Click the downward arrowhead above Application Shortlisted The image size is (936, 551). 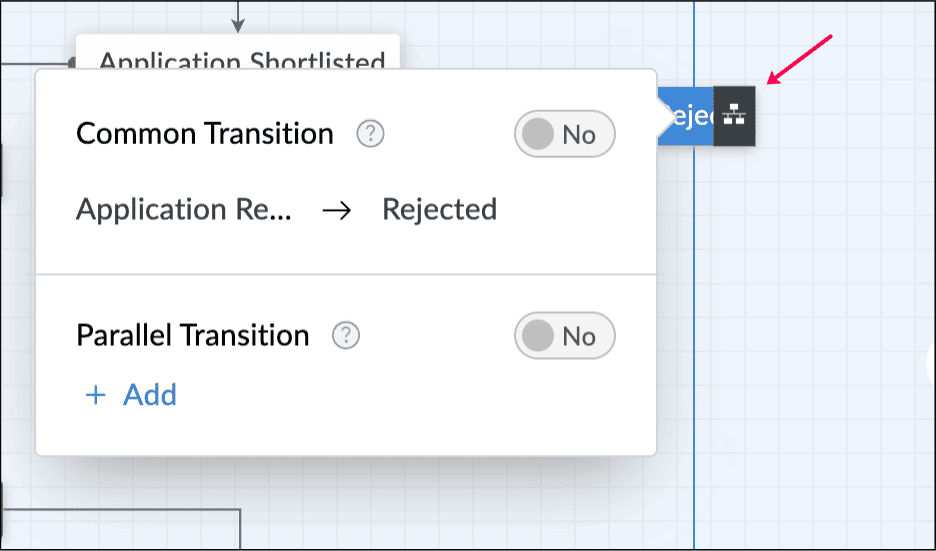[238, 24]
